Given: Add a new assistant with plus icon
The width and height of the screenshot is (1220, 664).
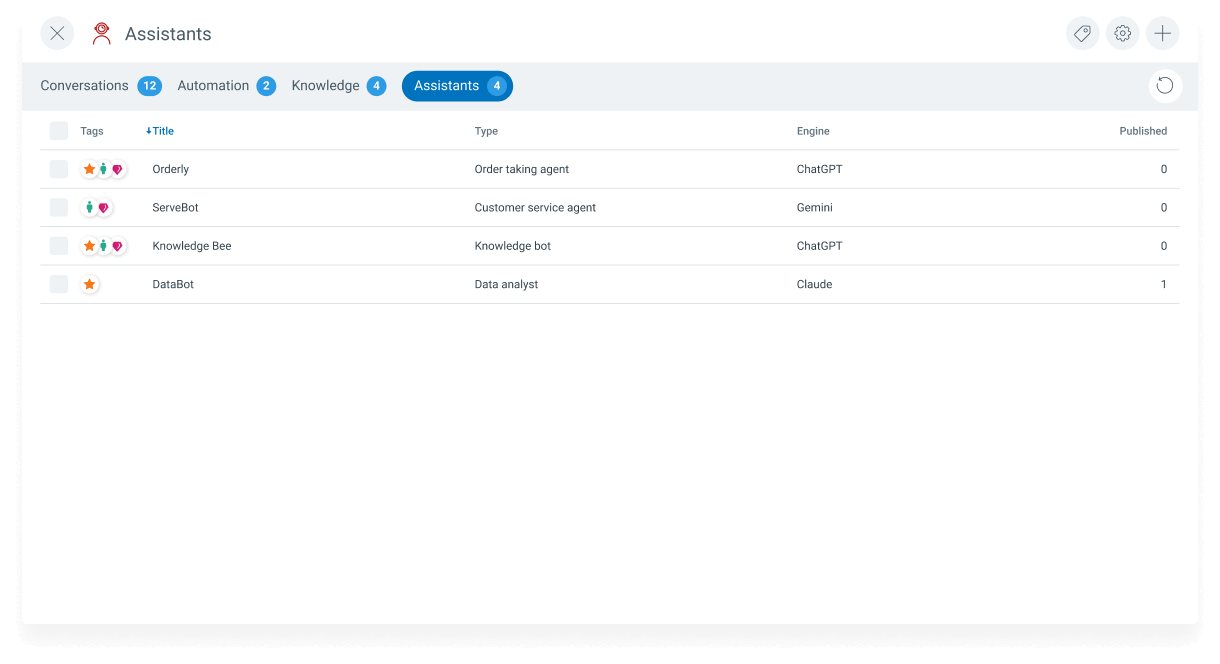Looking at the screenshot, I should 1162,33.
